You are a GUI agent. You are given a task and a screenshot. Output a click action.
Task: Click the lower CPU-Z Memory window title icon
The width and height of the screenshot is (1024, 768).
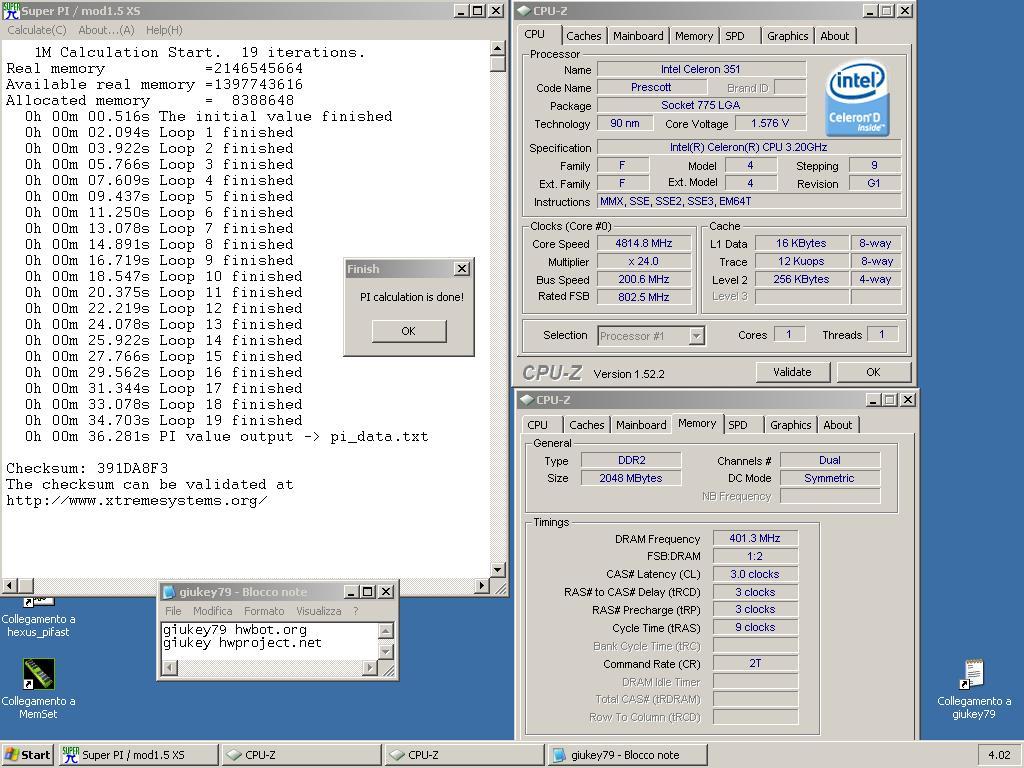(527, 400)
